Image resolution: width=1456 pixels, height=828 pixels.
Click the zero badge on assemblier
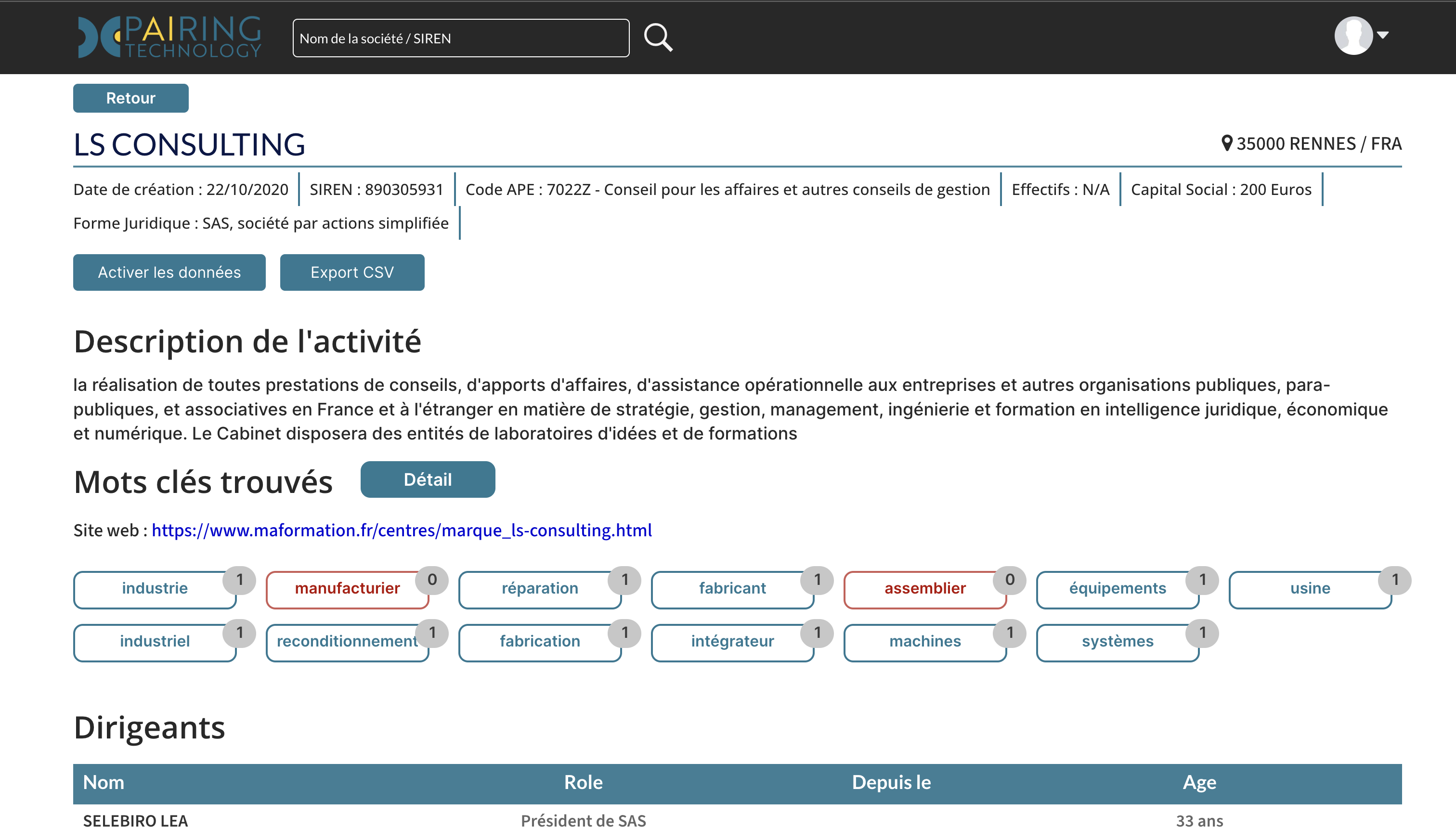click(x=1010, y=580)
